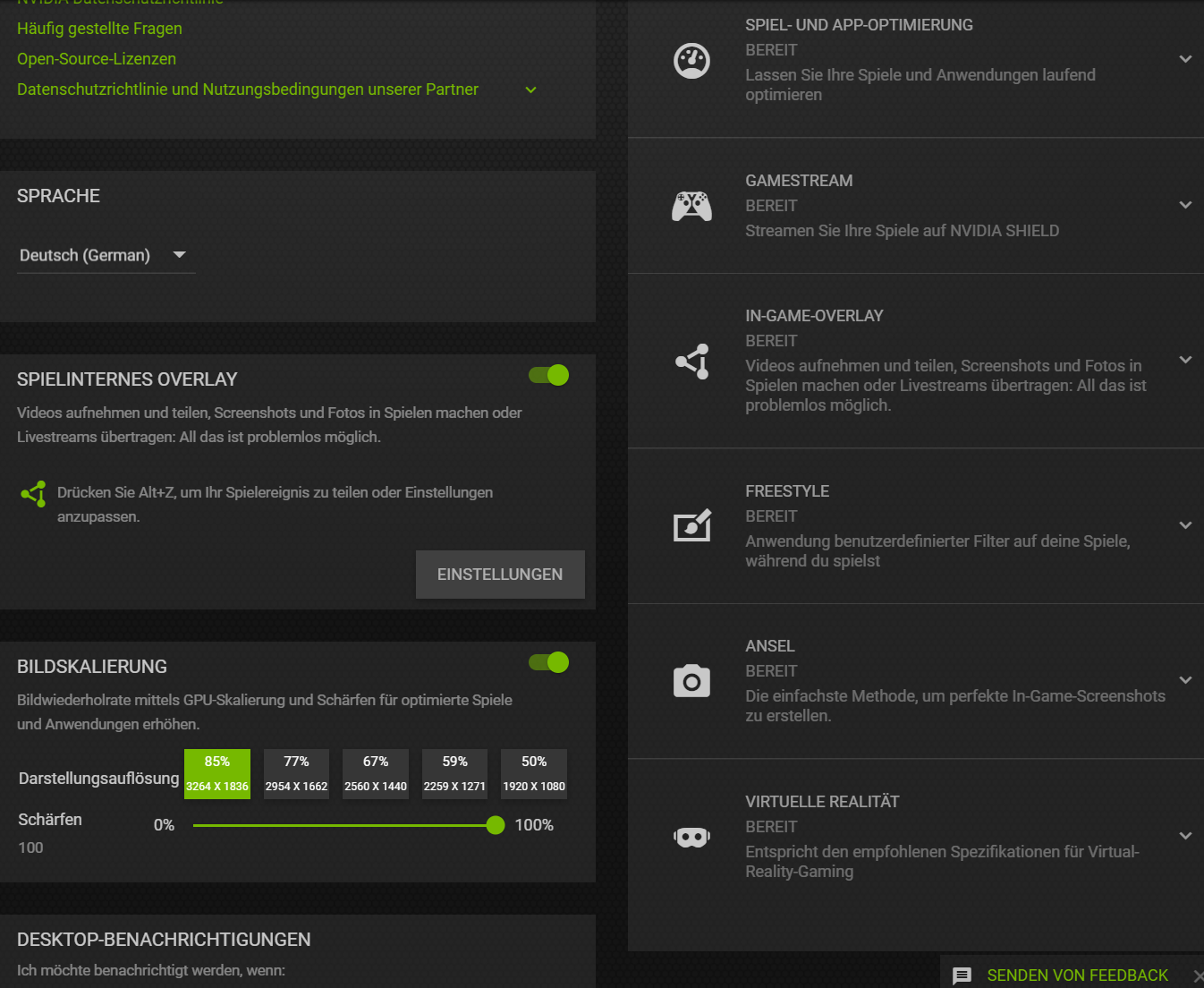Click feedback chat bubble icon
This screenshot has width=1204, height=988.
tap(962, 975)
